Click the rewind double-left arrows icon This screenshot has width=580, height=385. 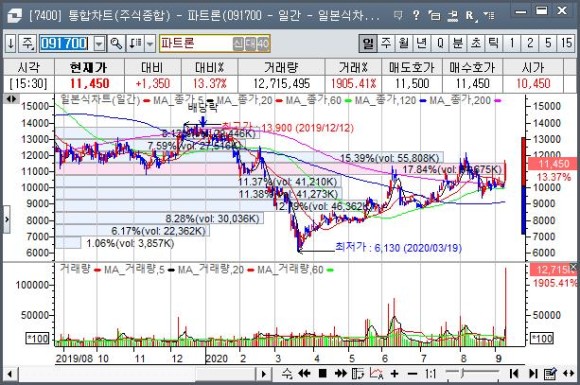pyautogui.click(x=304, y=374)
